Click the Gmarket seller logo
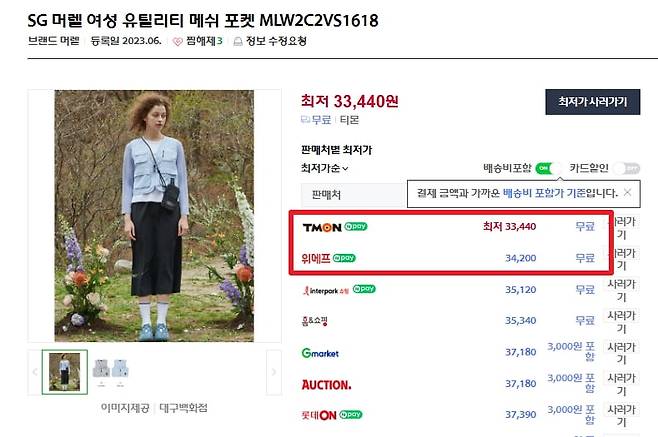This screenshot has width=658, height=437. (x=320, y=353)
